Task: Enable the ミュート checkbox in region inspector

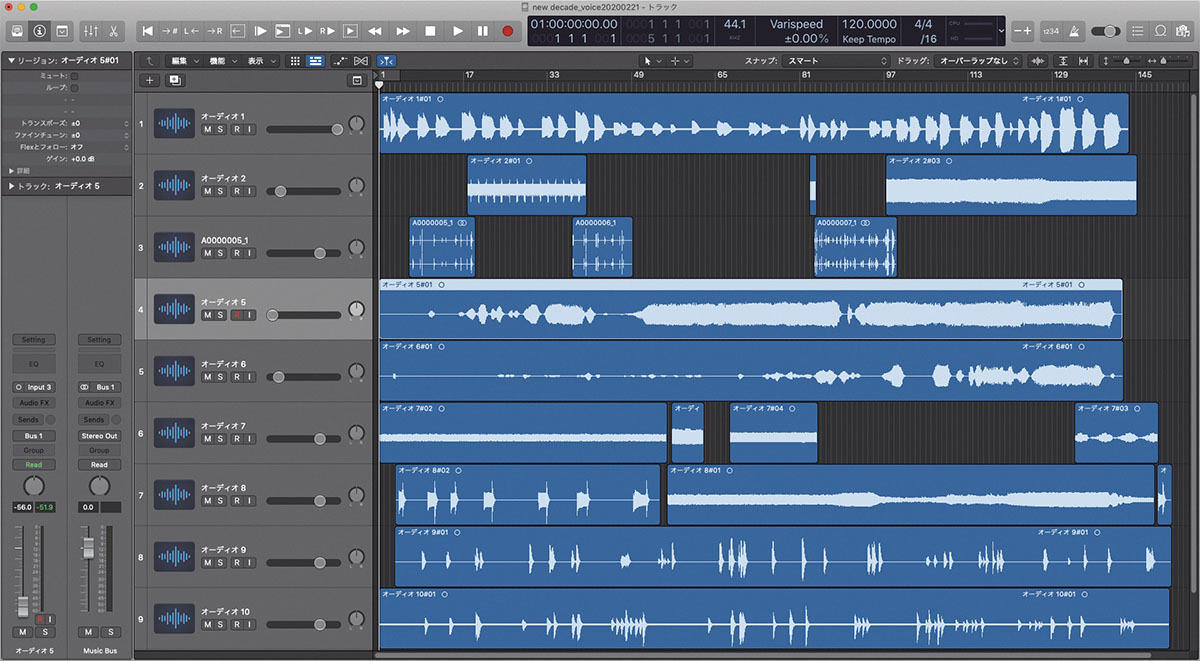Action: (75, 76)
